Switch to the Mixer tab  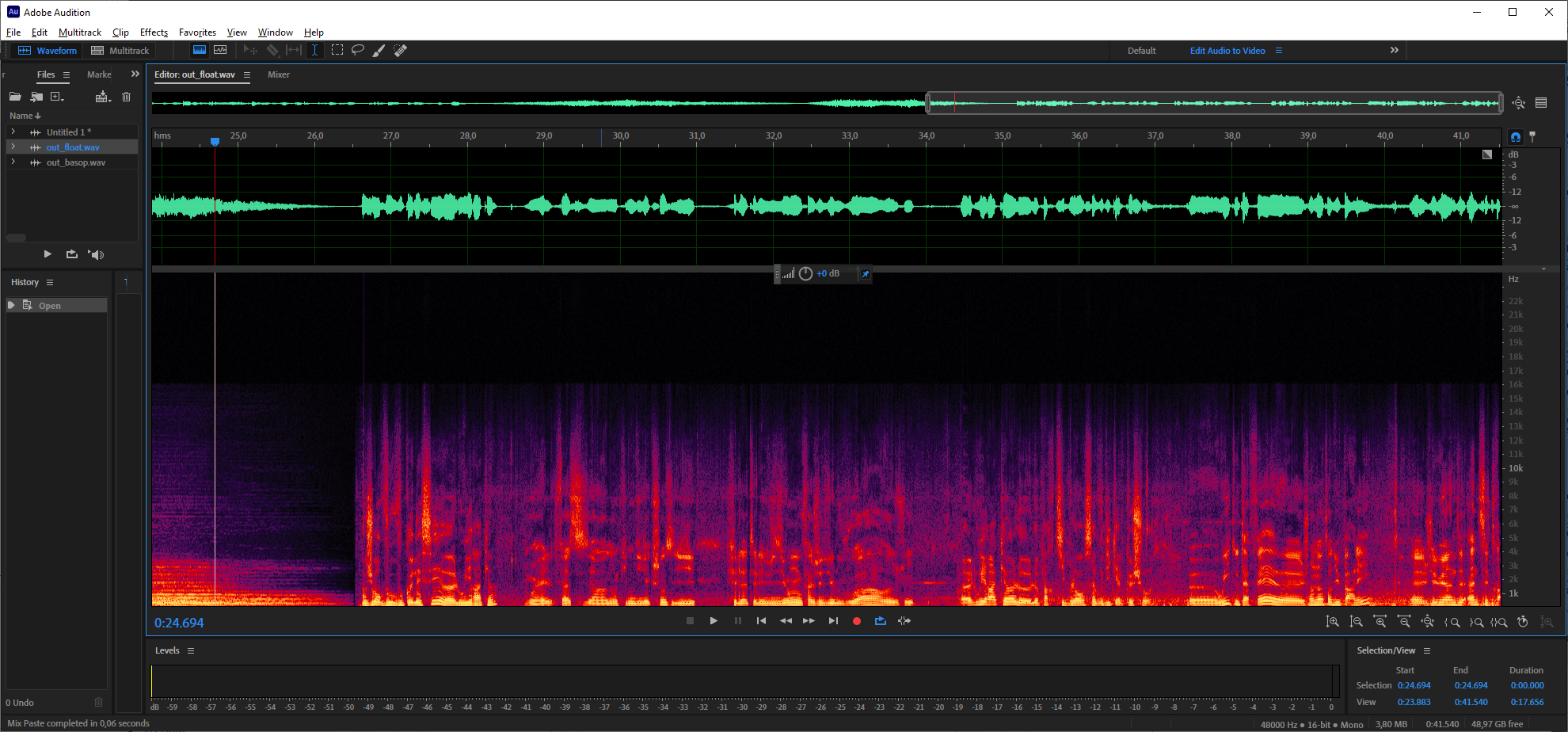(279, 74)
